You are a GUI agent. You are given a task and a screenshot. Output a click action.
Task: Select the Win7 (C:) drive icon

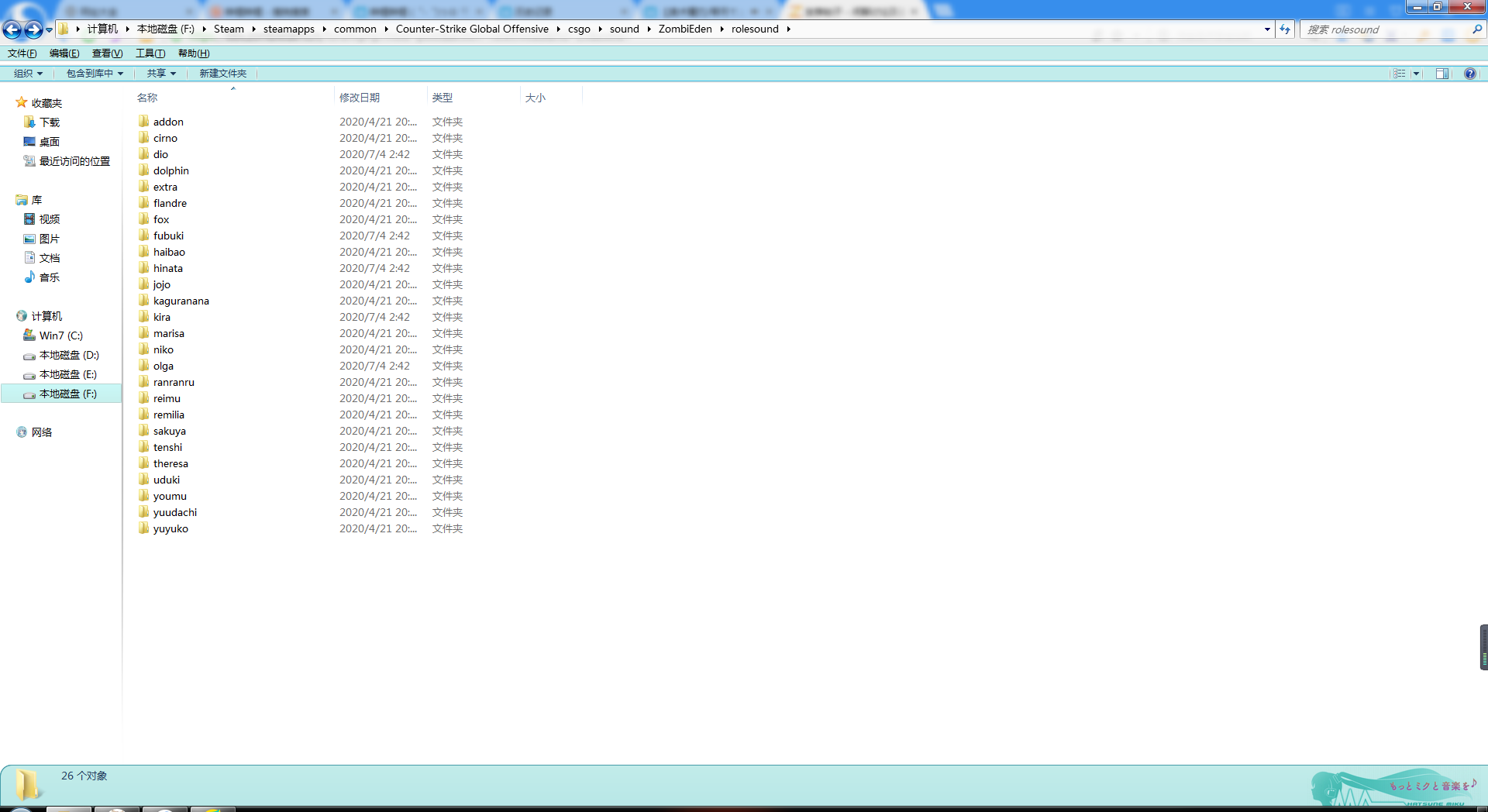[29, 335]
